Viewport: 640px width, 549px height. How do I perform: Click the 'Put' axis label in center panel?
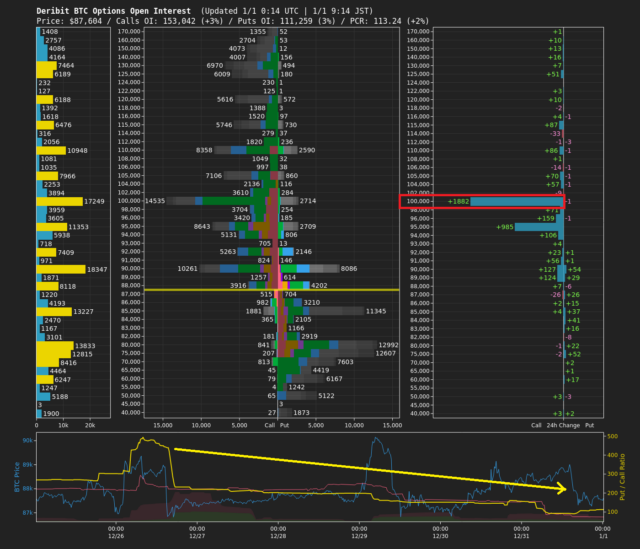tap(286, 424)
